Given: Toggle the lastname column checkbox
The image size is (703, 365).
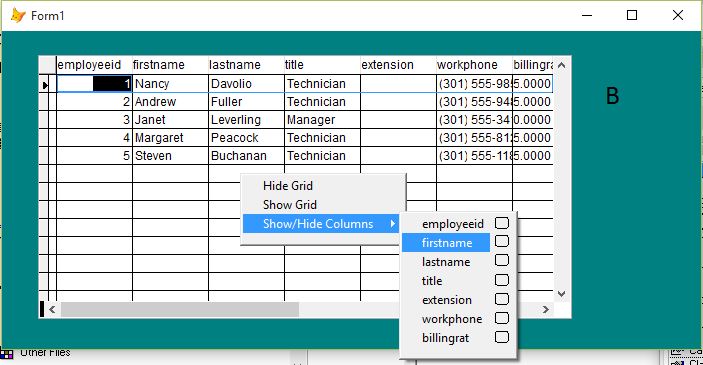Looking at the screenshot, I should coord(502,261).
